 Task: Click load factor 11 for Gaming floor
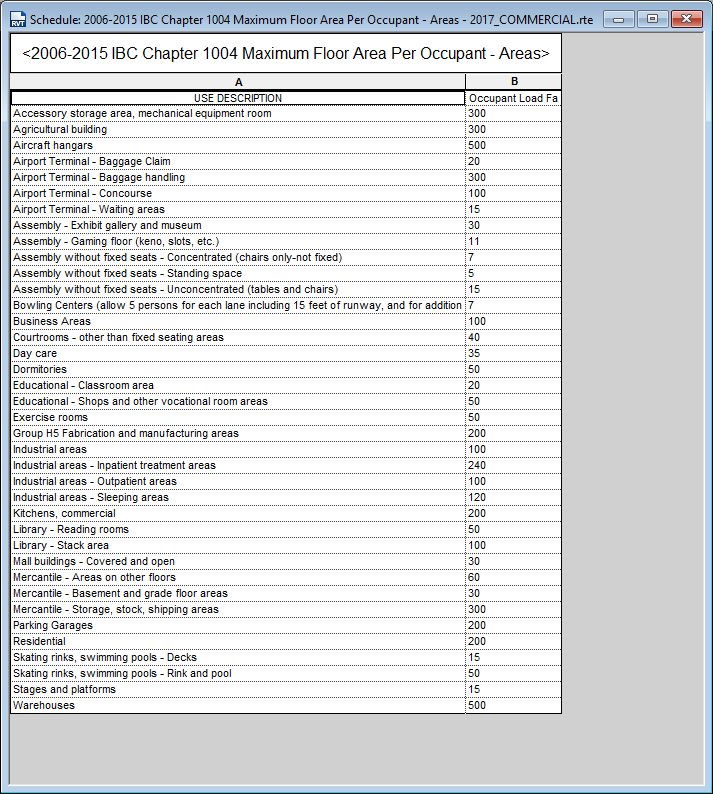point(513,242)
